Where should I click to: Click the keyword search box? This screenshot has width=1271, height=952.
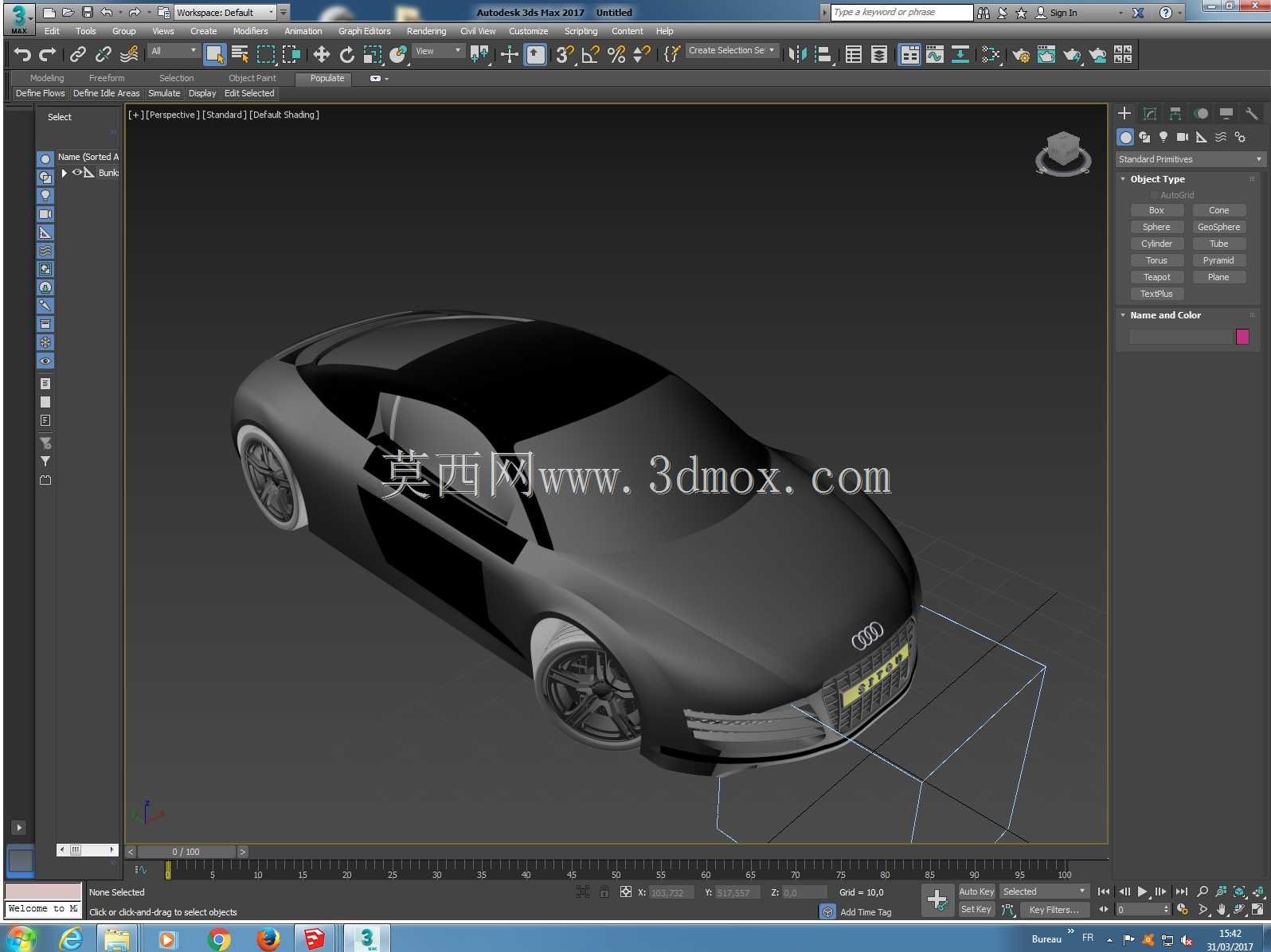point(901,12)
